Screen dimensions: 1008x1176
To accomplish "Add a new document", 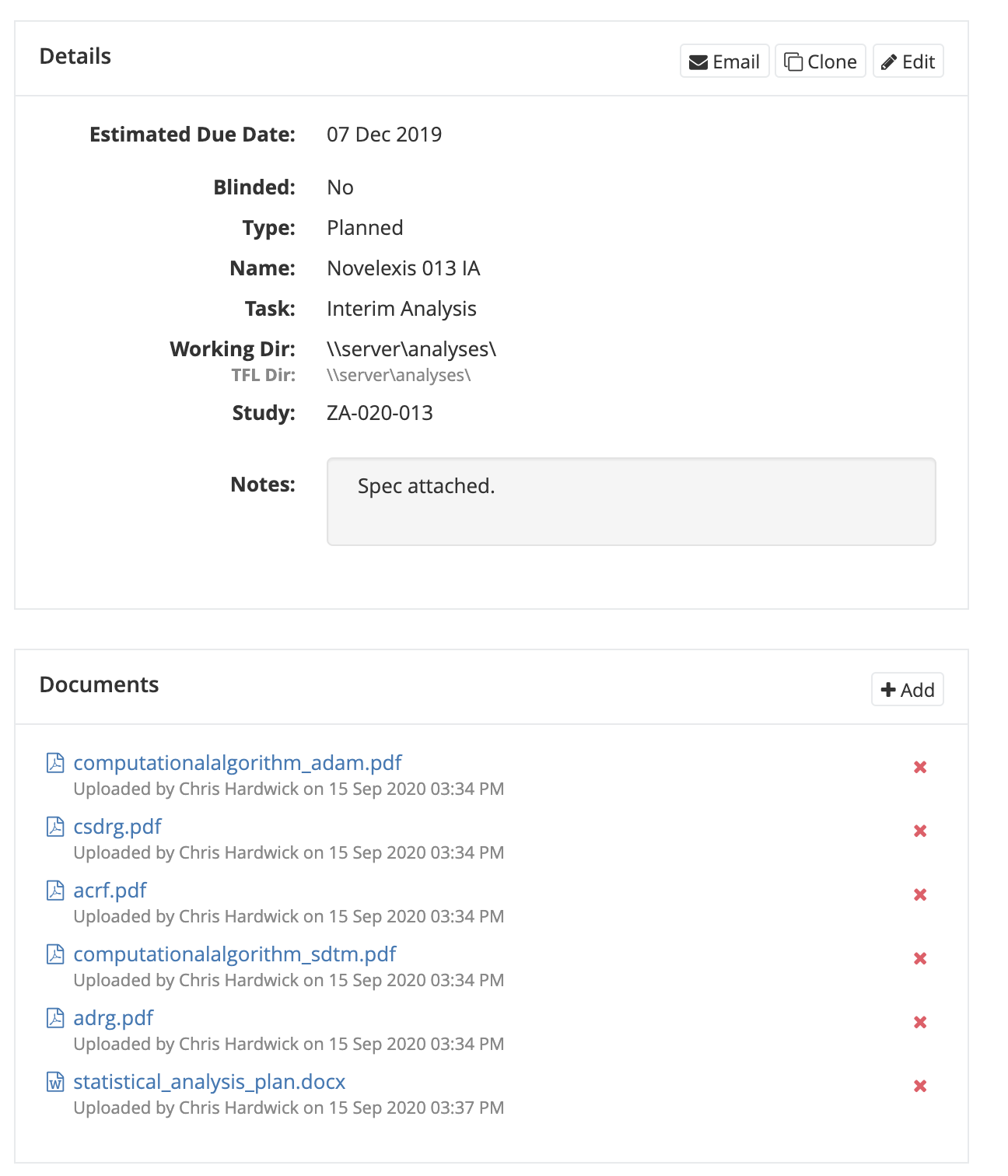I will click(907, 689).
